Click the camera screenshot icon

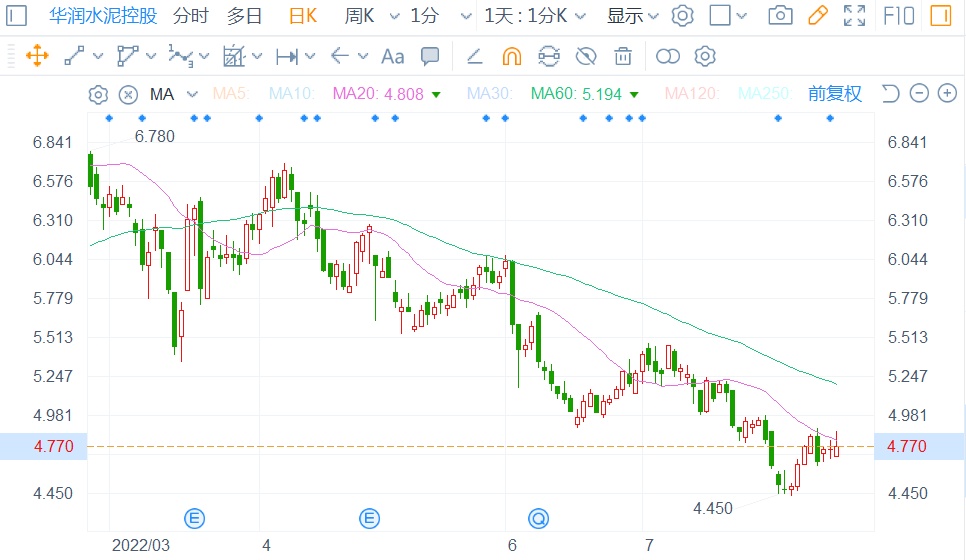pos(780,16)
